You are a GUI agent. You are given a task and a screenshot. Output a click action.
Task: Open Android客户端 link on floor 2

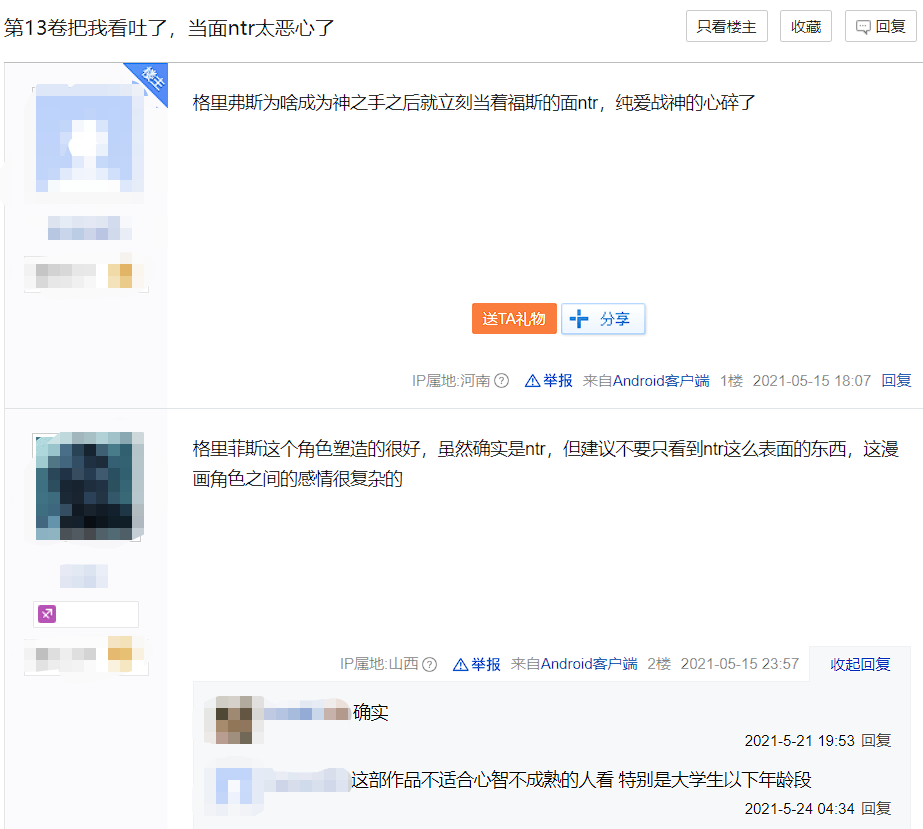(x=589, y=664)
